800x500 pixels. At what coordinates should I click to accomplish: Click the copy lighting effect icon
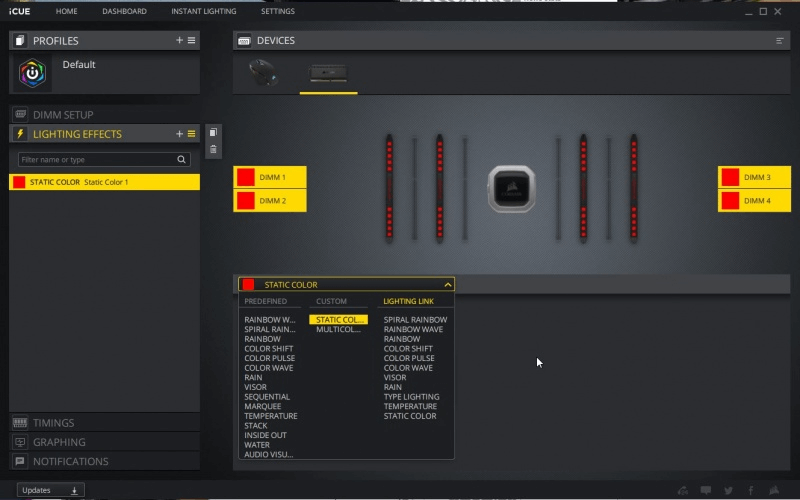(213, 133)
